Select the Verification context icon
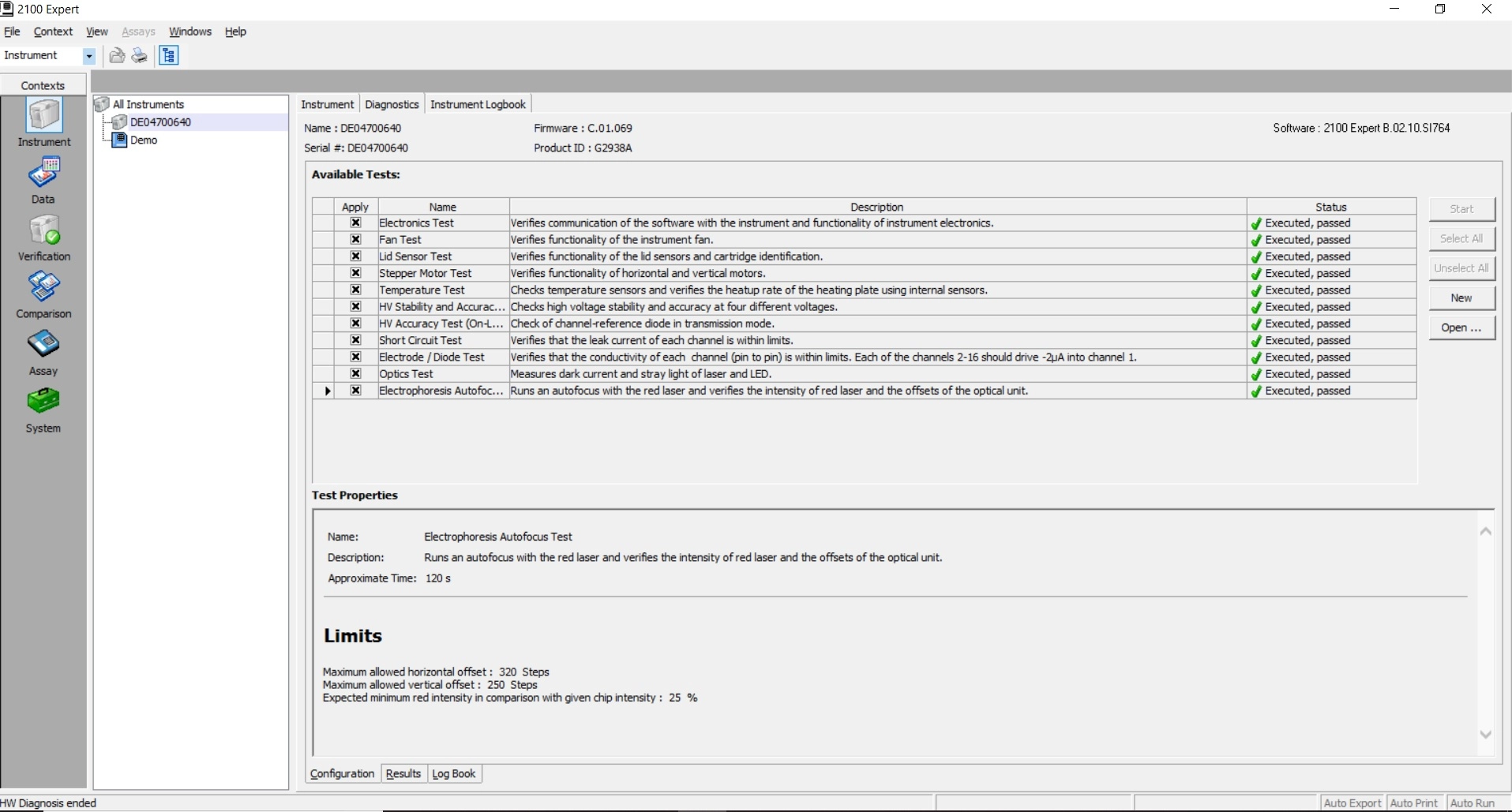Image resolution: width=1512 pixels, height=812 pixels. 44,231
